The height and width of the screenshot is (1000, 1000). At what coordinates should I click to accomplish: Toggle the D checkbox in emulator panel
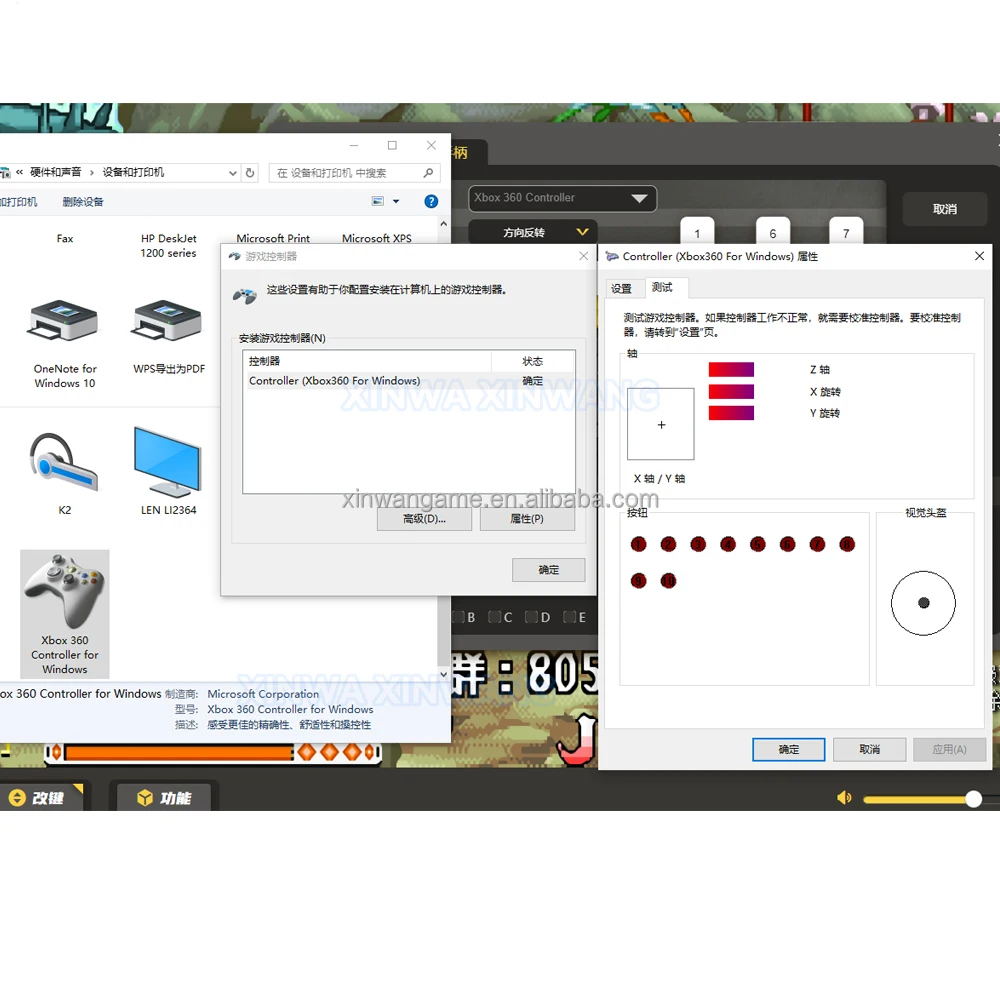[x=531, y=617]
